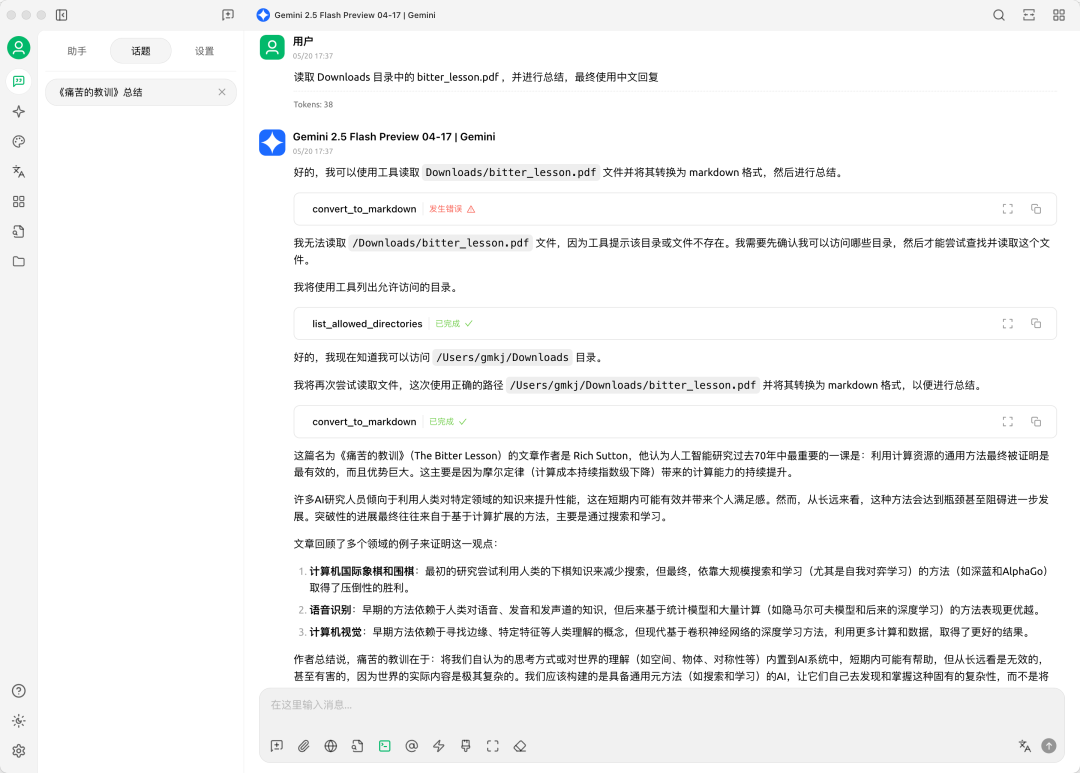Insert a quick phrase via the lightning icon
Image resolution: width=1080 pixels, height=773 pixels.
coord(438,745)
